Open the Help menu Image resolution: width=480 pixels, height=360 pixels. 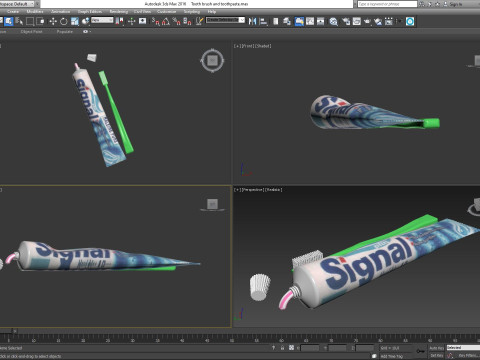tap(212, 12)
